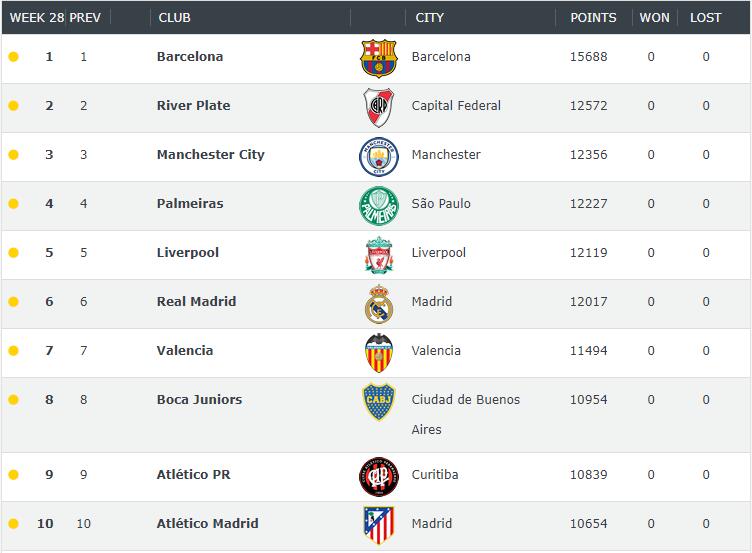Screen dimensions: 752x553
Task: Select the WON column header
Action: (654, 18)
